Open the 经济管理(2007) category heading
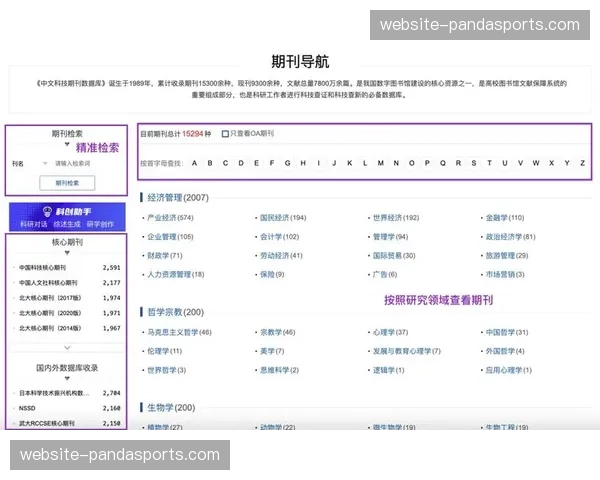 click(178, 198)
